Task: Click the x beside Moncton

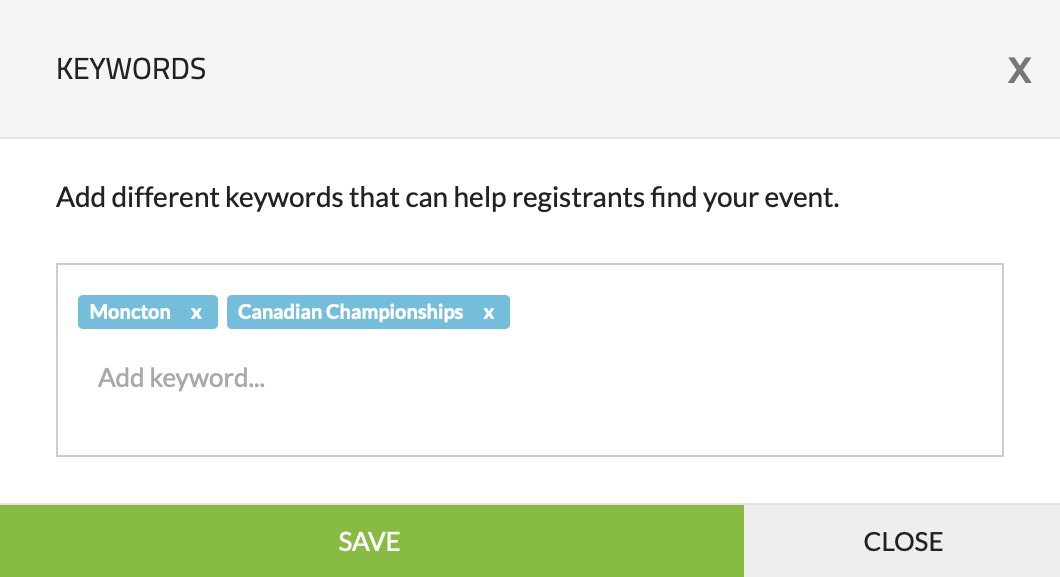Action: pyautogui.click(x=197, y=312)
